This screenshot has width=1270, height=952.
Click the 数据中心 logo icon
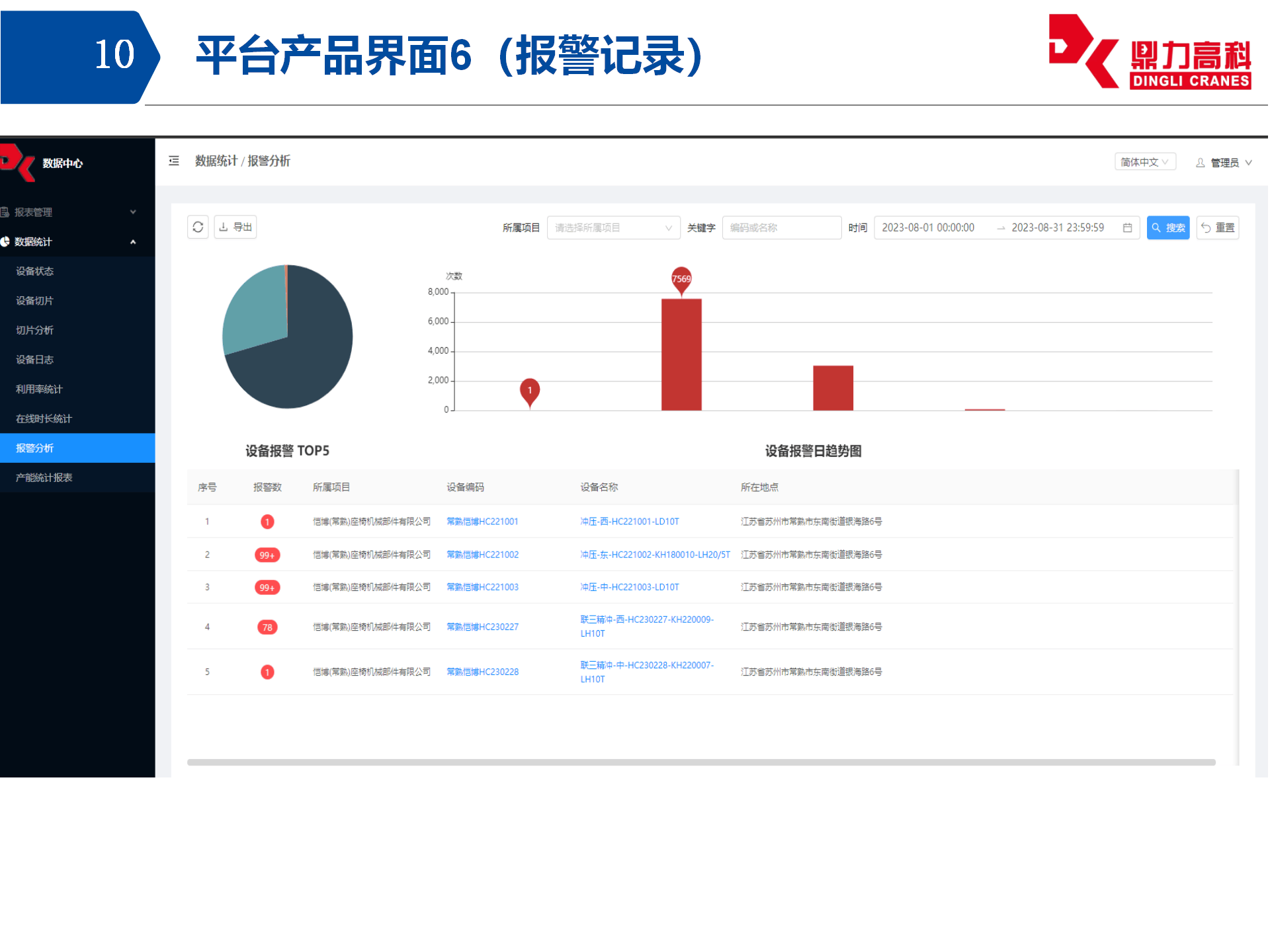click(x=17, y=162)
